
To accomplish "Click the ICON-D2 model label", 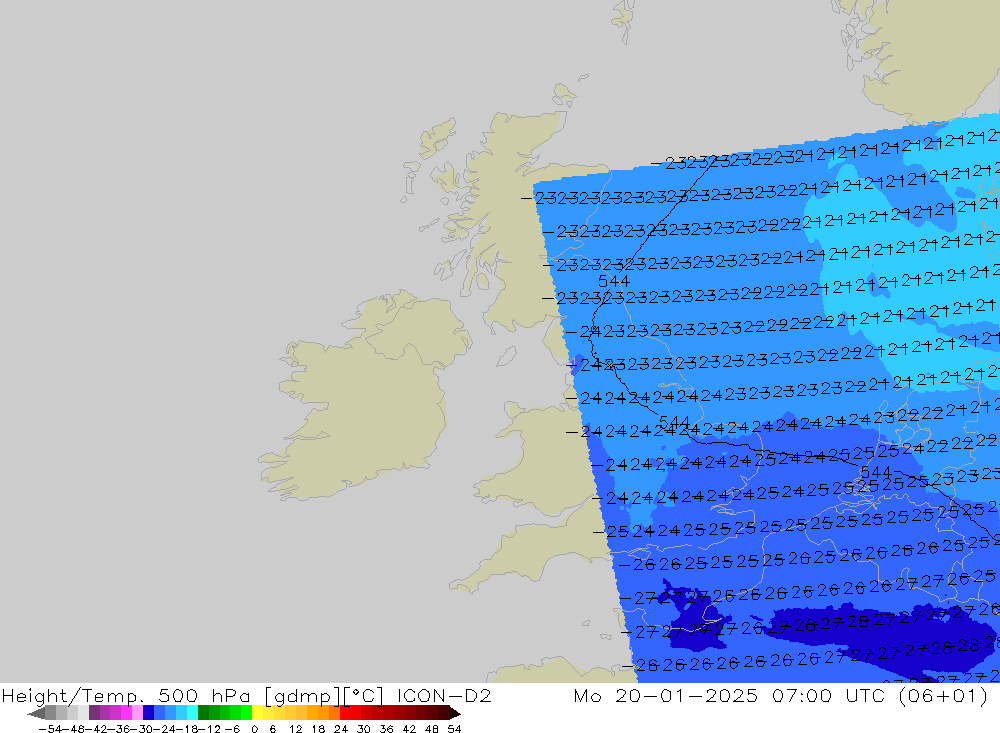I will [445, 695].
